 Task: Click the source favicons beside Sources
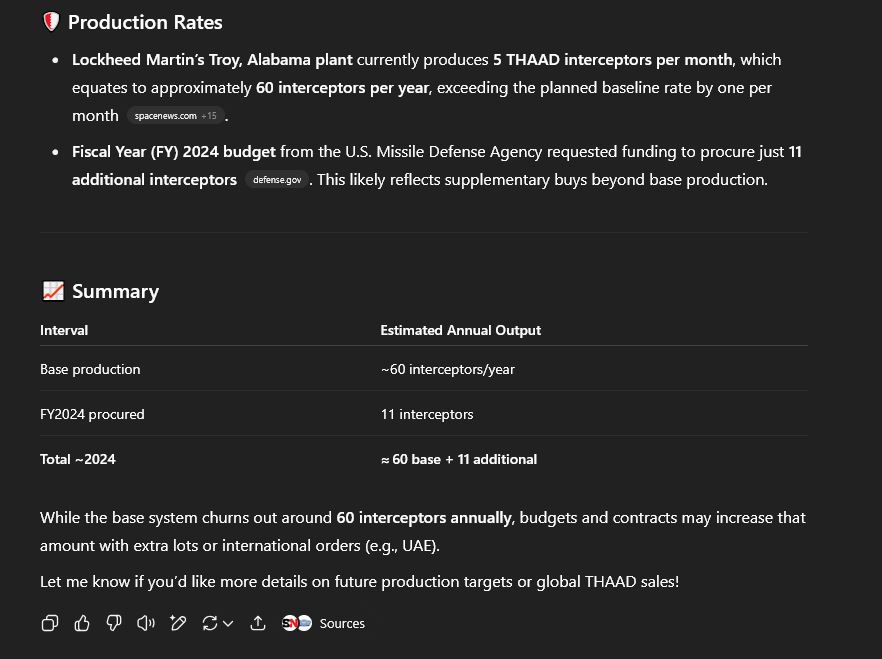point(296,623)
